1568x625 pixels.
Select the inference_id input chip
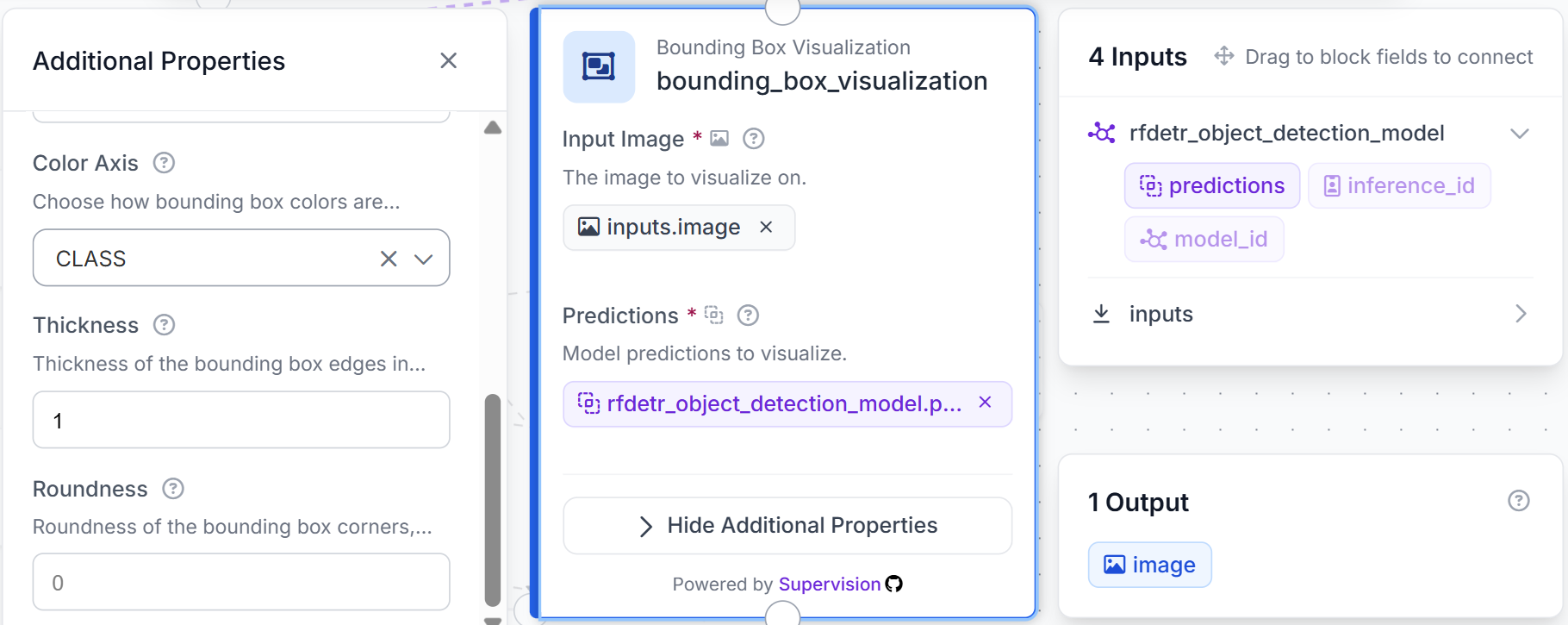1399,185
